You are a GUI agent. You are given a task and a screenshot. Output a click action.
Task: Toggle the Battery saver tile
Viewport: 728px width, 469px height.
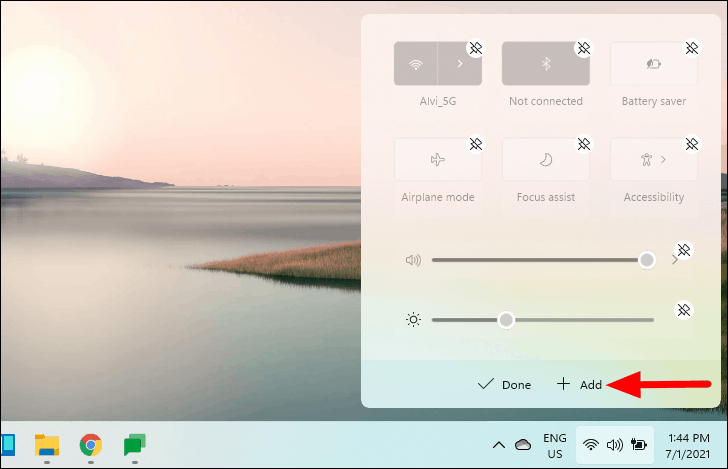tap(654, 64)
